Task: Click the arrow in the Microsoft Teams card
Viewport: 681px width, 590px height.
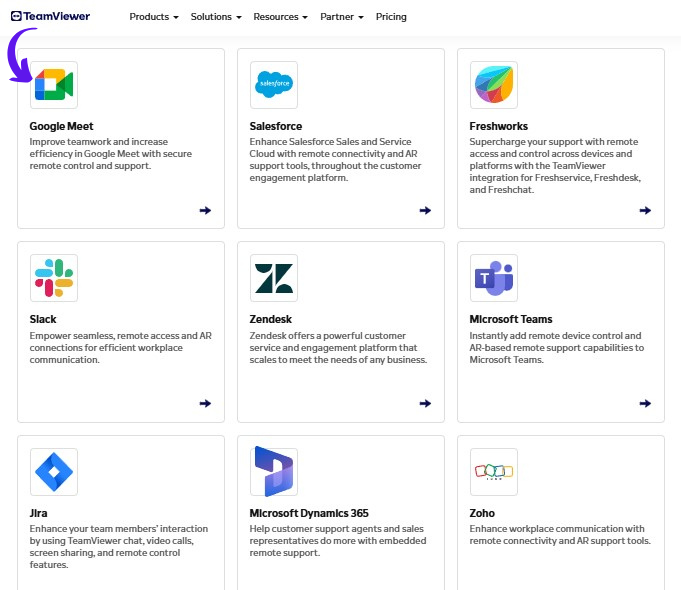Action: pos(645,404)
